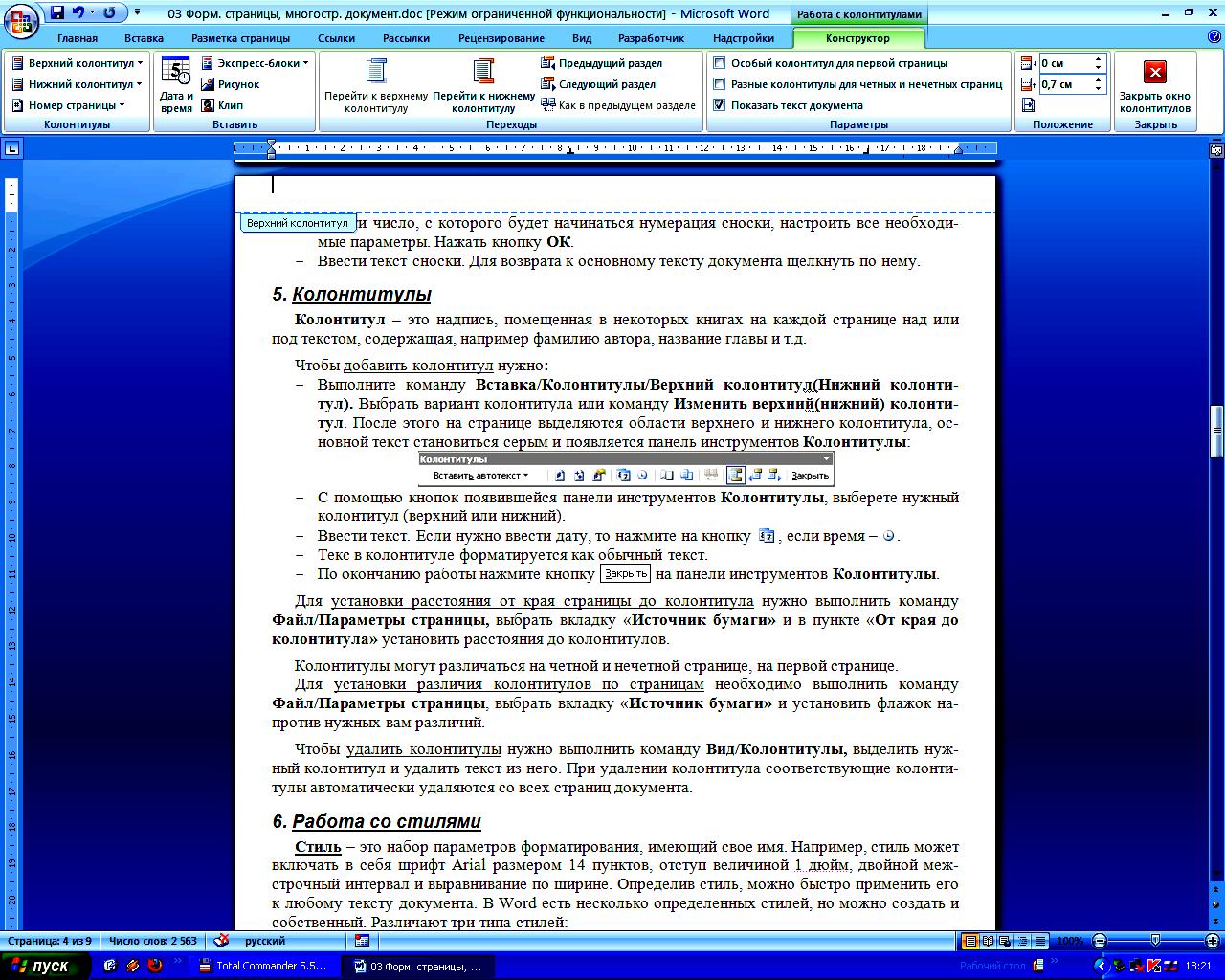1225x980 pixels.
Task: Click the zoom in plus button
Action: 1214,941
